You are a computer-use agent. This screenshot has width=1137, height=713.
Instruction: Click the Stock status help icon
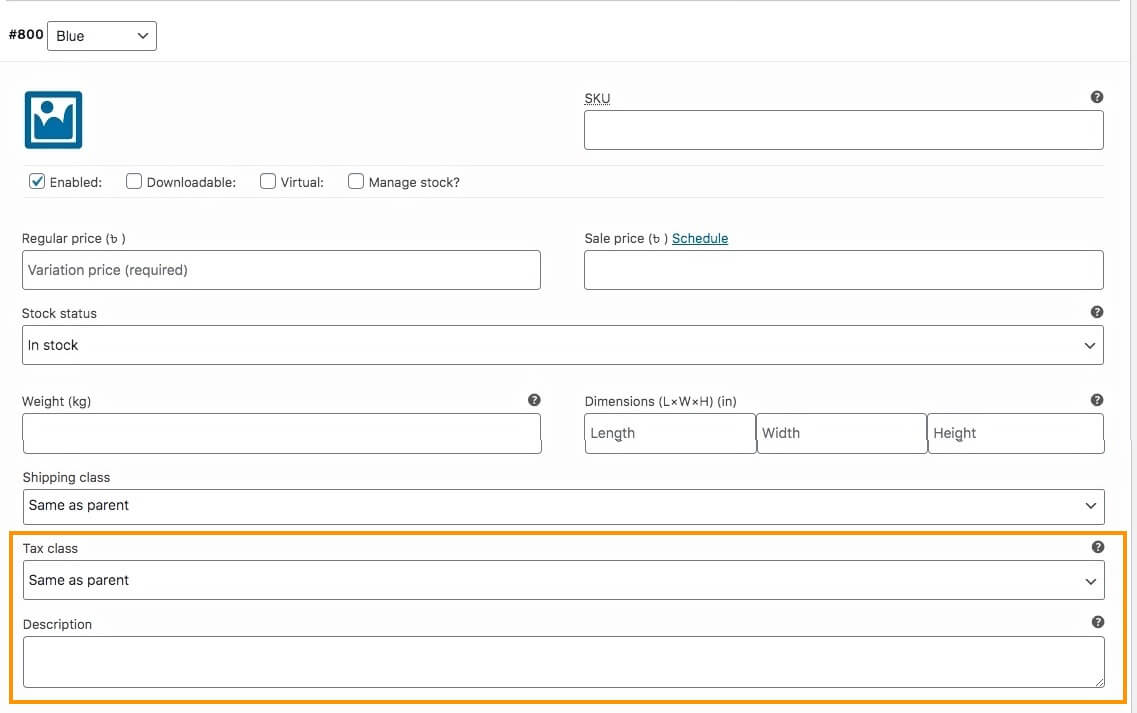[1097, 312]
